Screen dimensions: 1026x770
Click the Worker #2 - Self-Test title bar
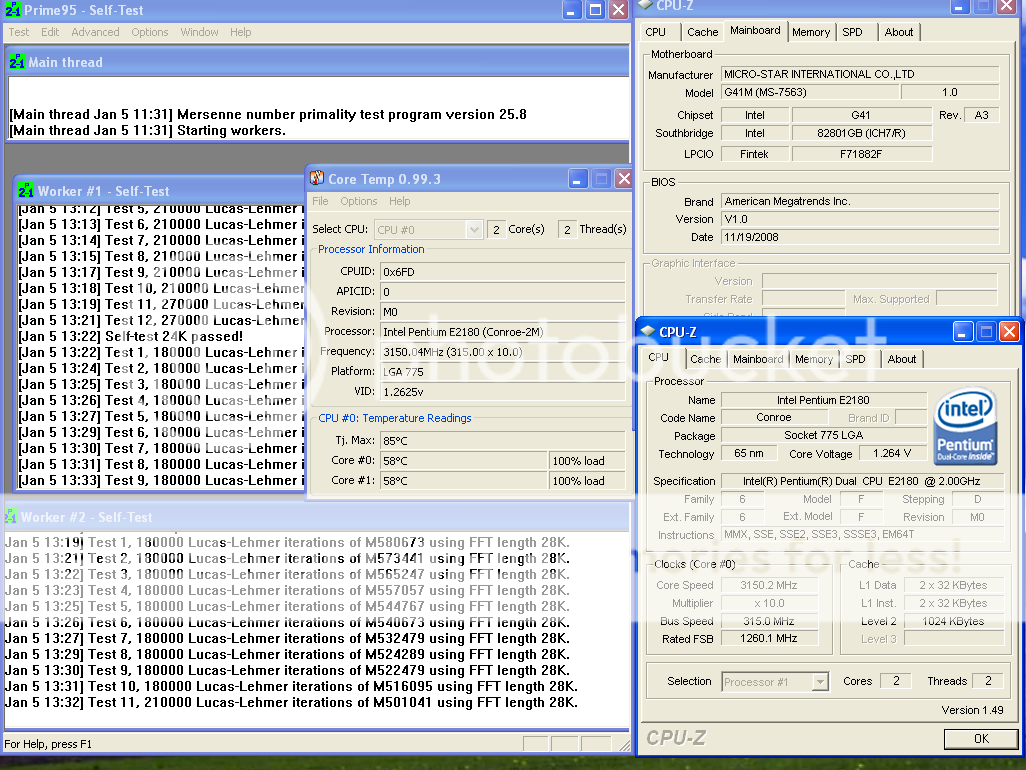coord(317,517)
